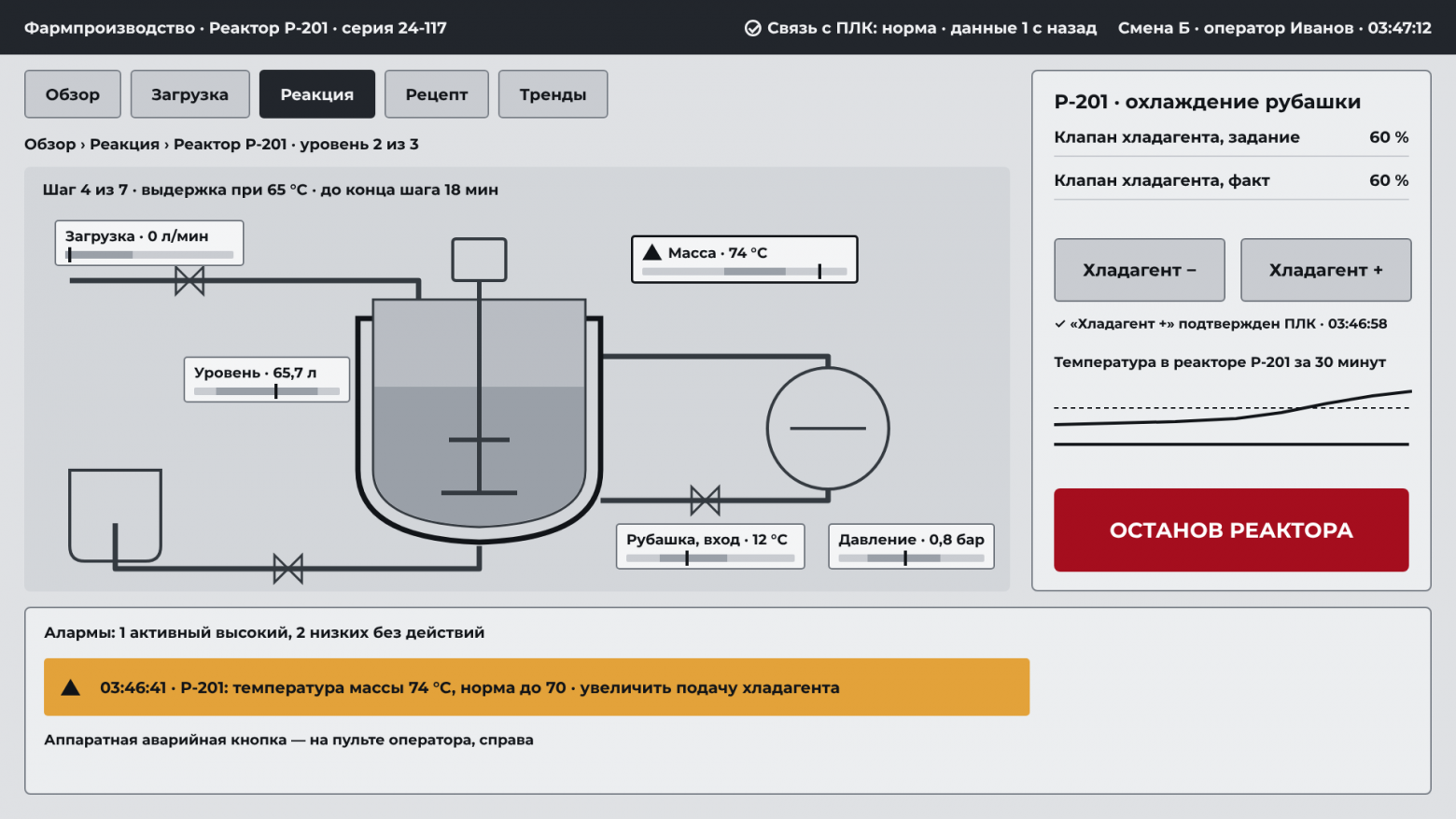Image resolution: width=1456 pixels, height=819 pixels.
Task: Click the Шаг 4 из 7 step status line
Action: click(271, 190)
